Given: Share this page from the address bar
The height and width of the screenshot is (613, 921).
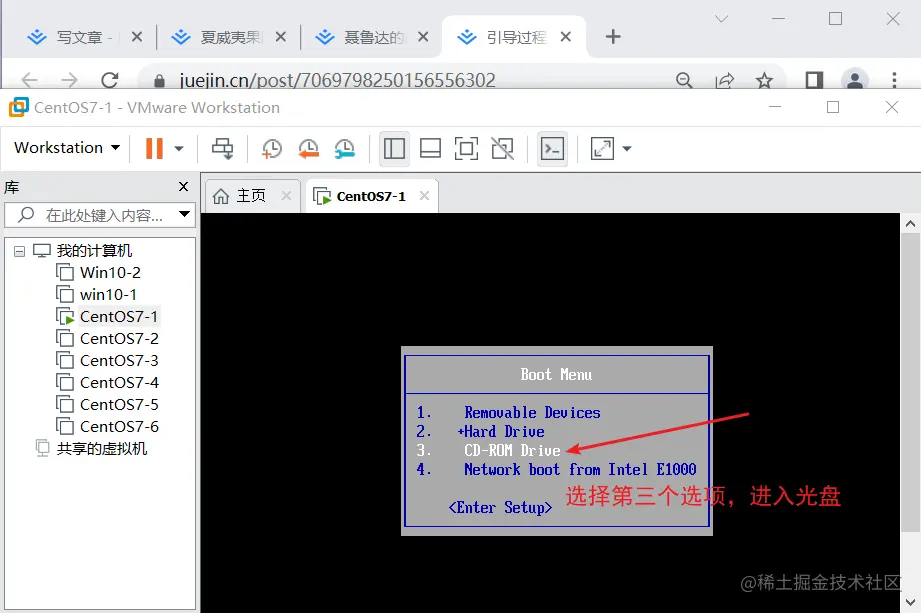Looking at the screenshot, I should click(x=725, y=80).
